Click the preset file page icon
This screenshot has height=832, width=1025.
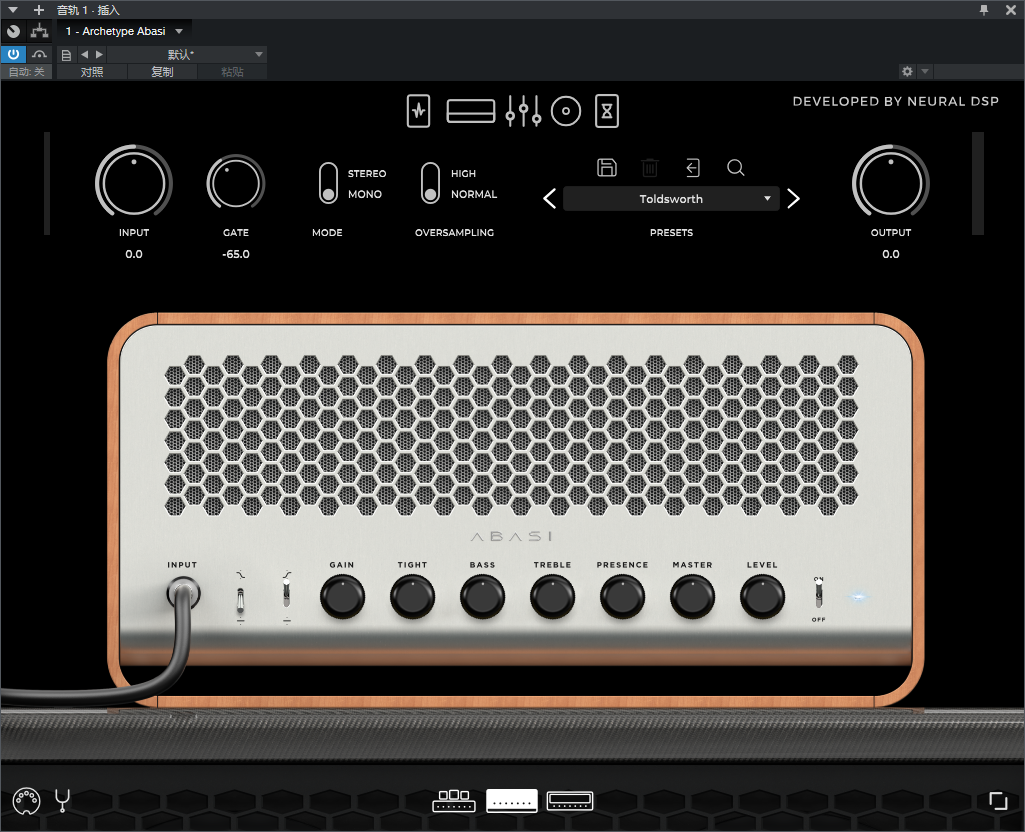pos(66,55)
